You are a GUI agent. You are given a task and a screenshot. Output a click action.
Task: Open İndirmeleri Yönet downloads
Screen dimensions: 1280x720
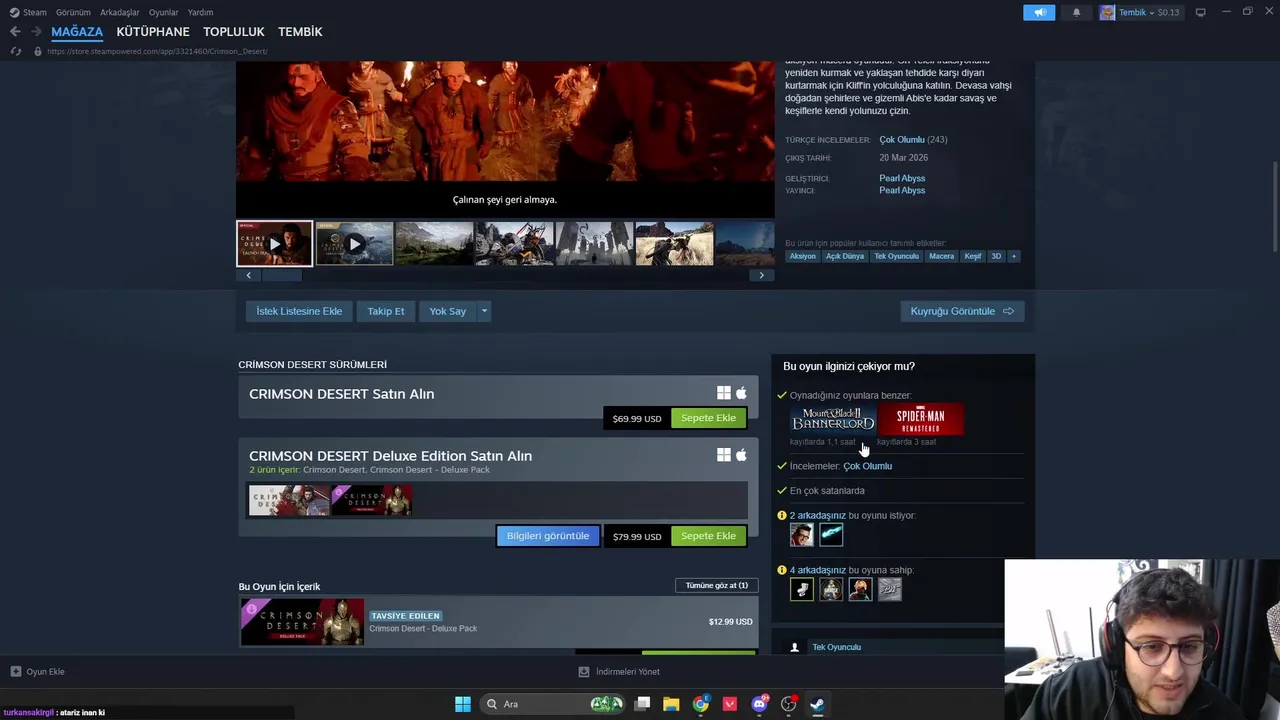(x=619, y=672)
